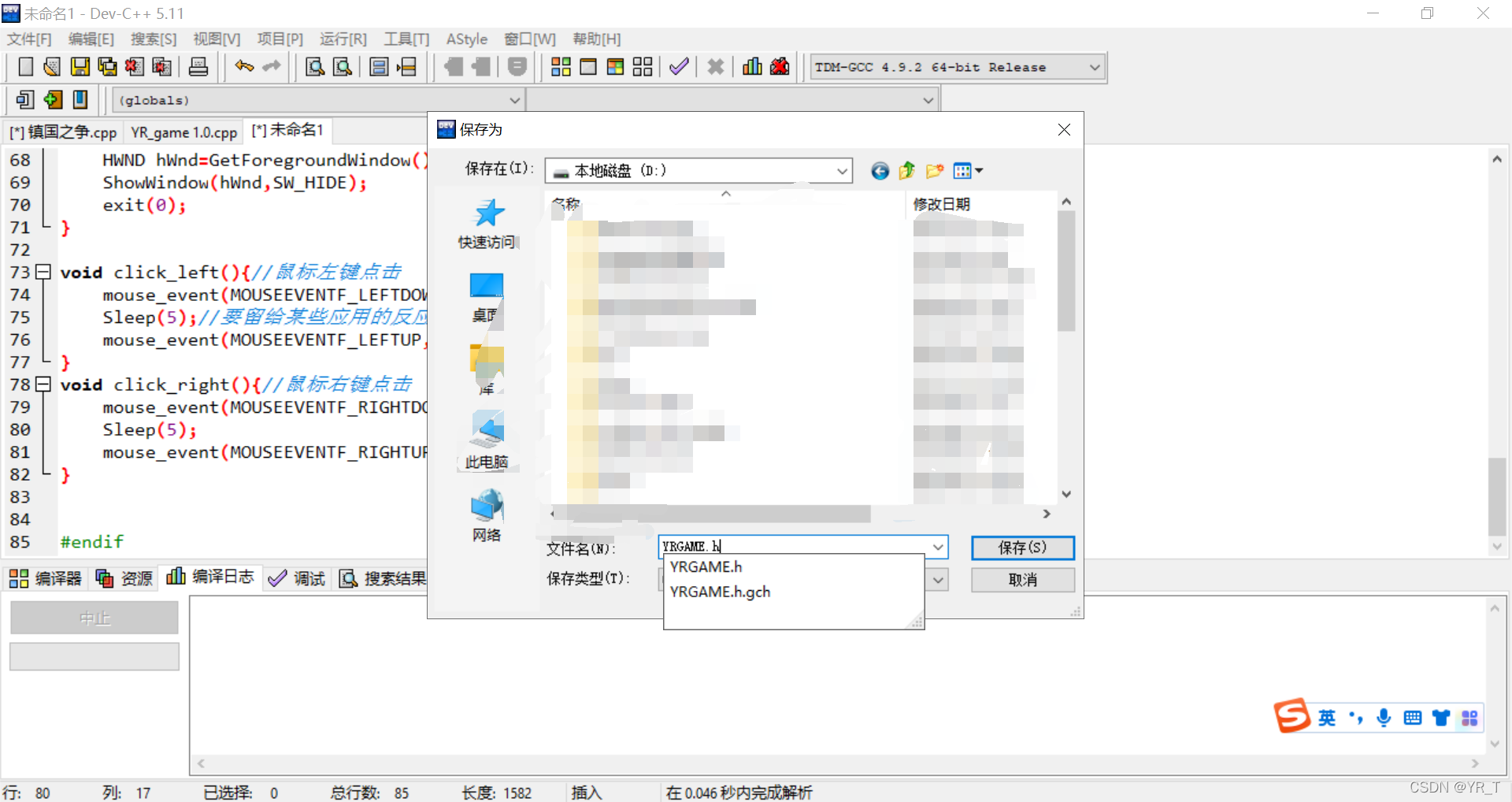Click the Back arrow in save dialog
The image size is (1512, 802).
[880, 171]
